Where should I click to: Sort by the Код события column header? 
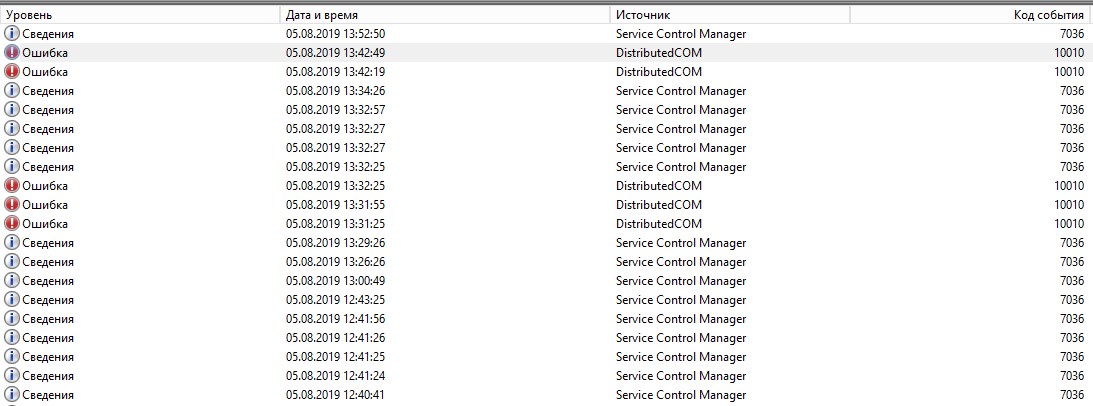point(971,15)
